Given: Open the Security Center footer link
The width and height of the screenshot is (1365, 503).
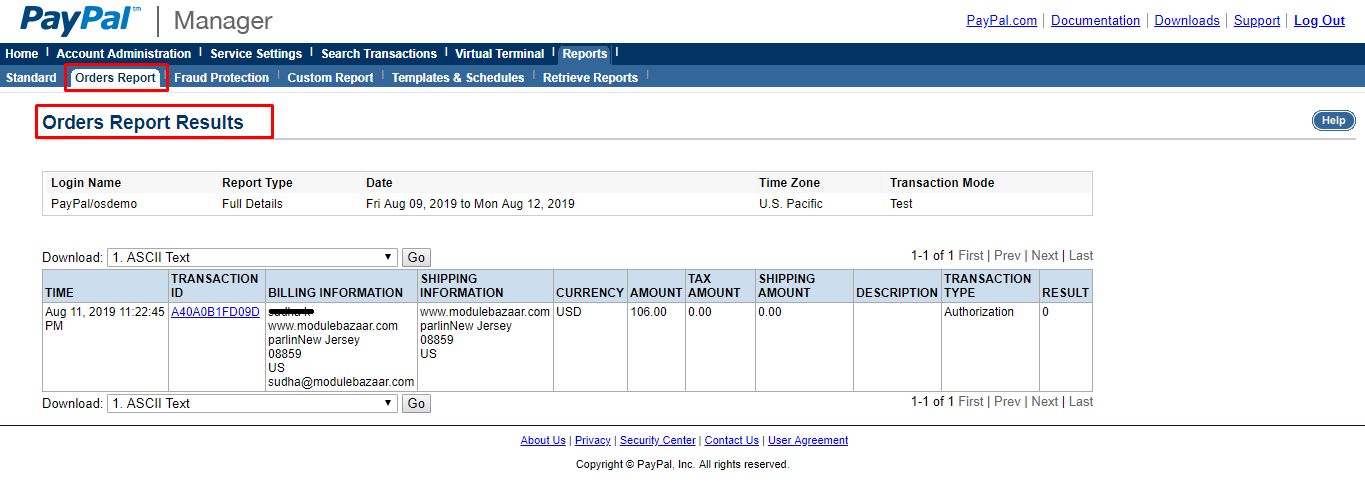Looking at the screenshot, I should coord(658,441).
